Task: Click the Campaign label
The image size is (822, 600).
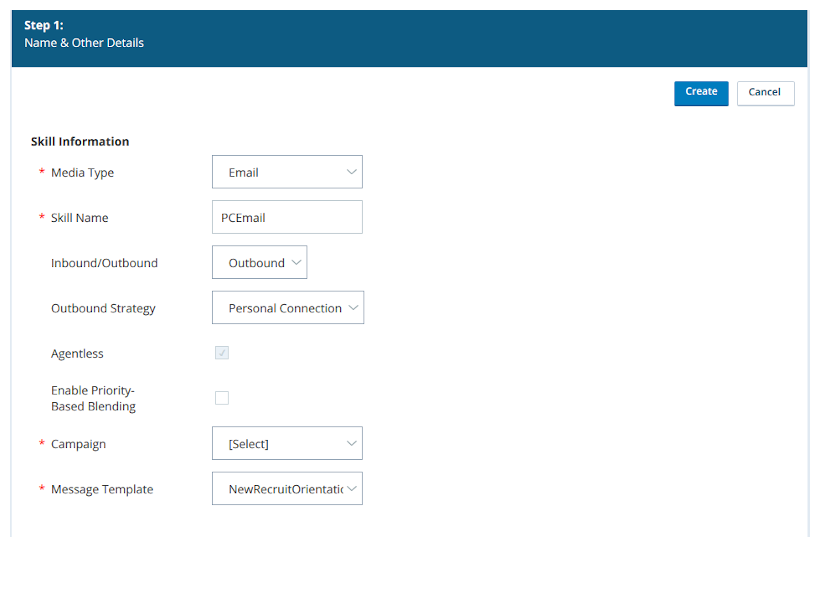Action: point(79,444)
